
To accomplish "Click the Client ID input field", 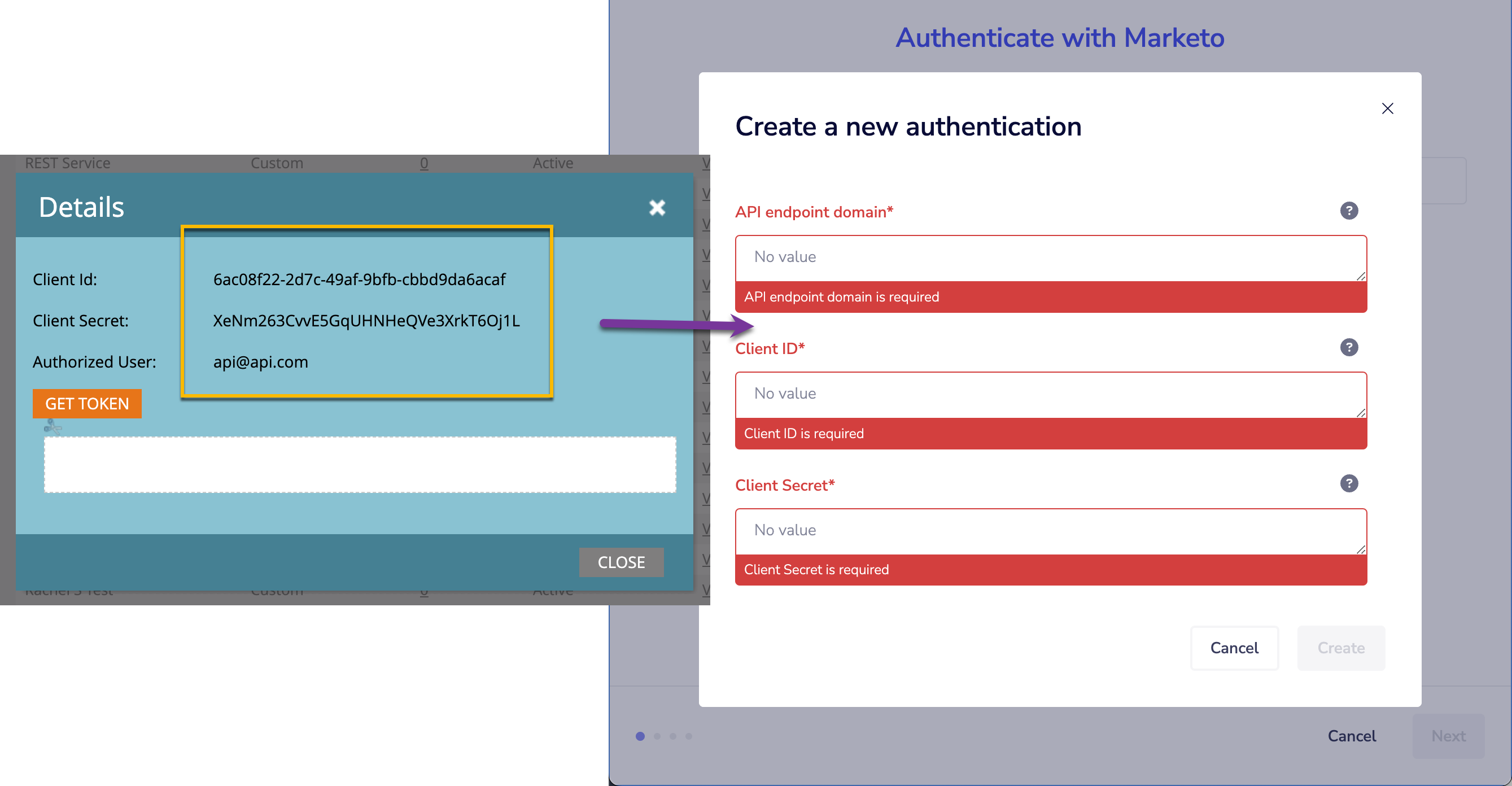I will click(x=1051, y=395).
